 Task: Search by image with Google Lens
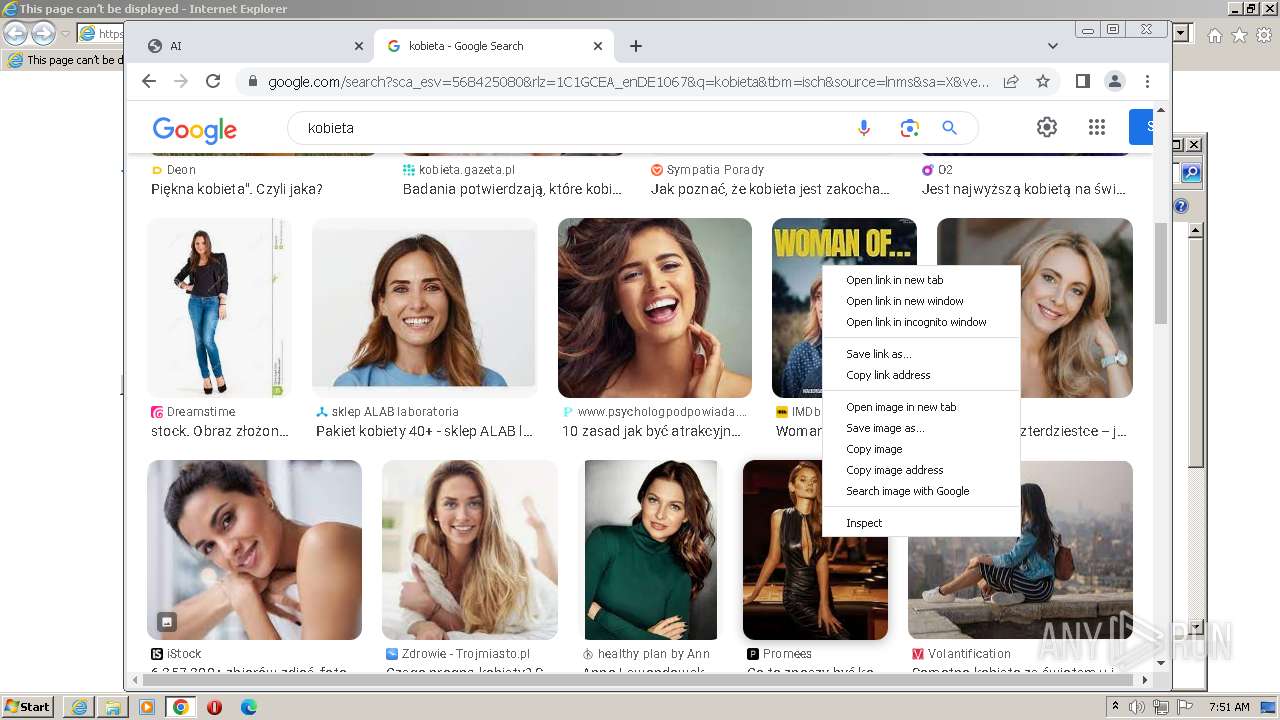(909, 128)
